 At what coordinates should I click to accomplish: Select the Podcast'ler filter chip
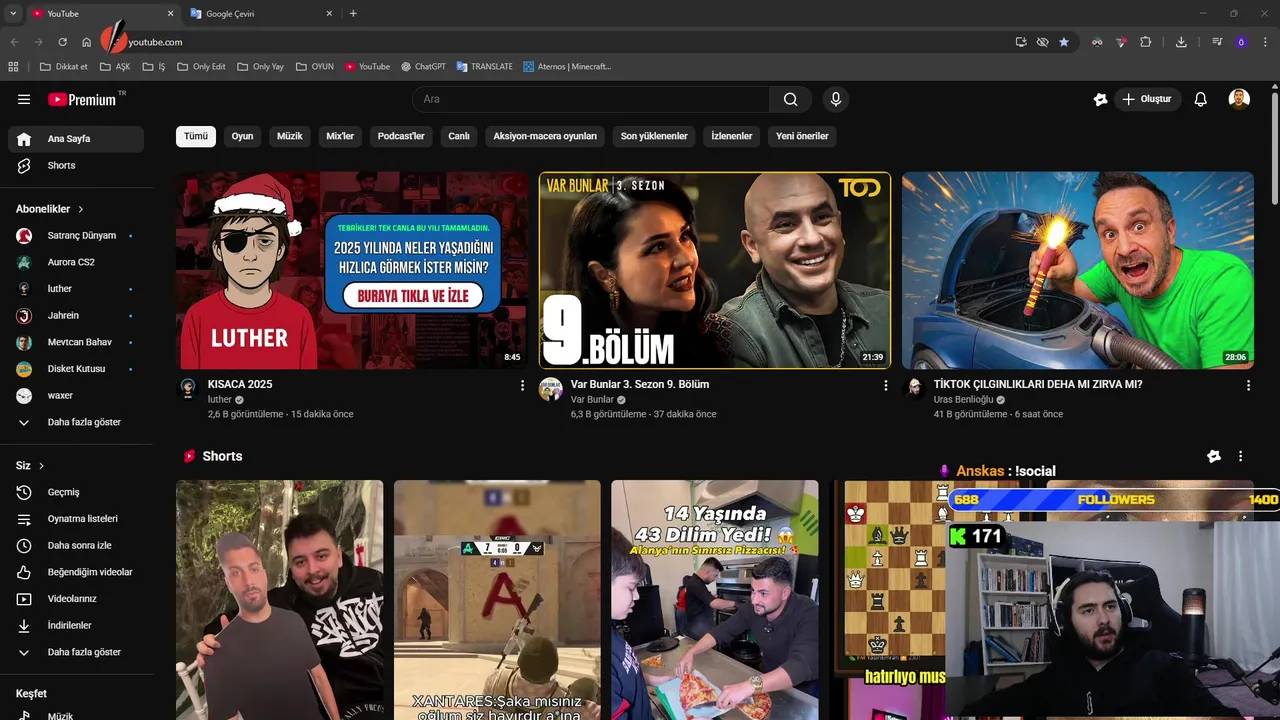click(401, 136)
